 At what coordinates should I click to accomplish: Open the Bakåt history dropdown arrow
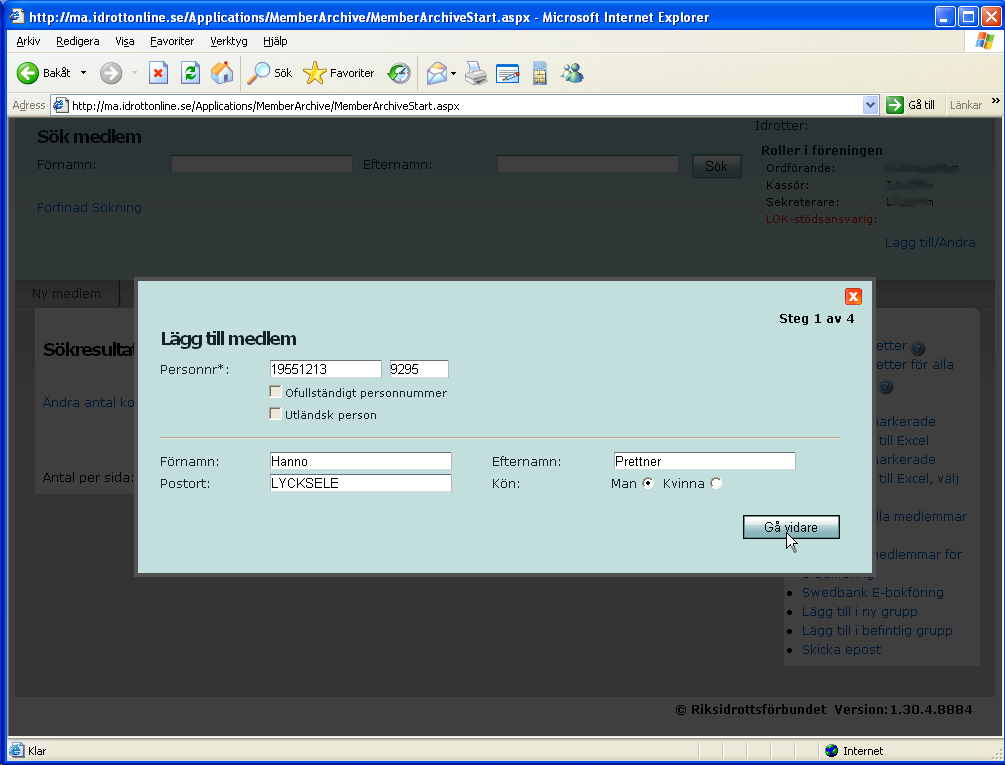click(83, 73)
